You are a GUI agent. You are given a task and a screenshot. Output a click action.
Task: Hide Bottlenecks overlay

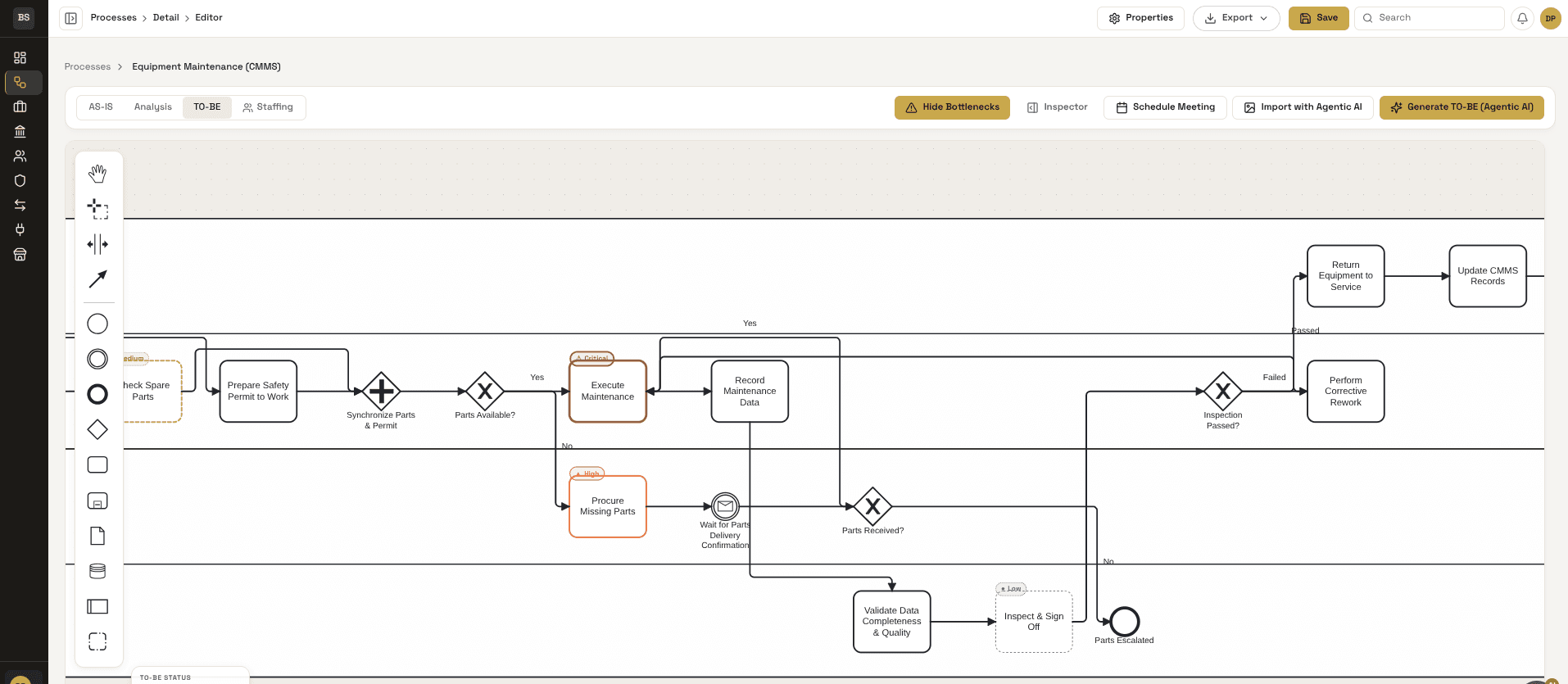[x=952, y=107]
